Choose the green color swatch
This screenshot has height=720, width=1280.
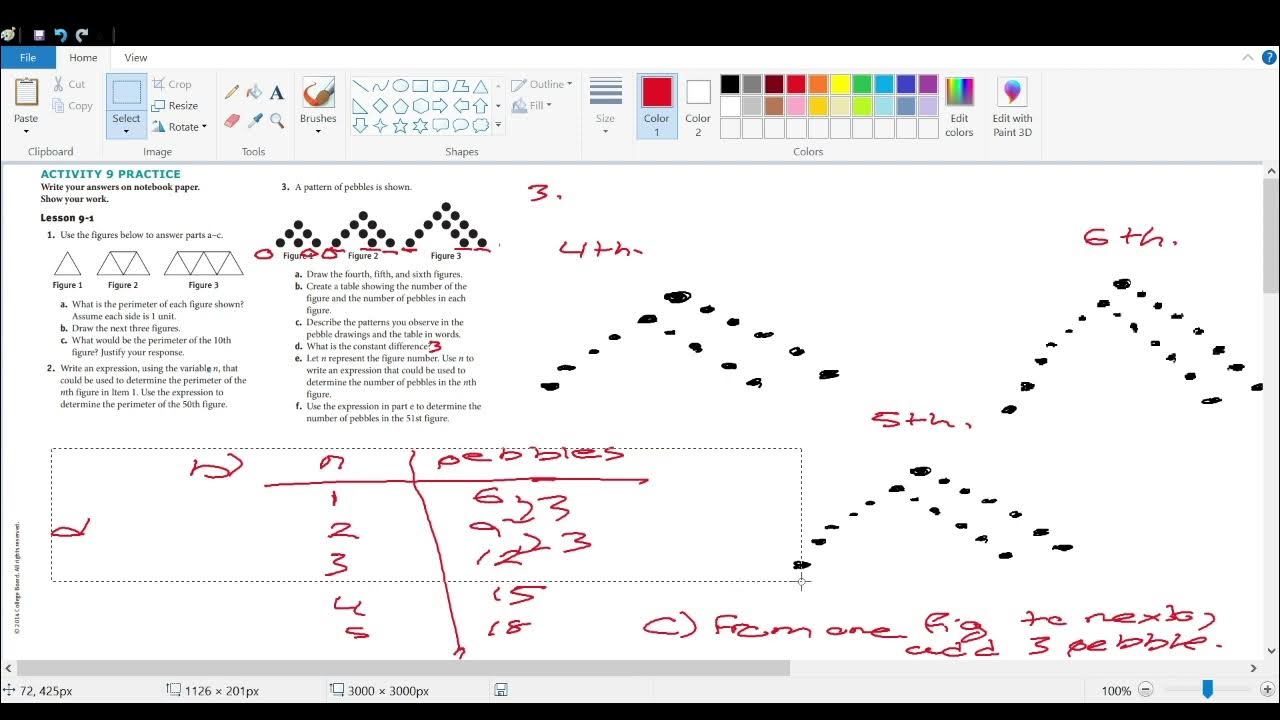[862, 84]
